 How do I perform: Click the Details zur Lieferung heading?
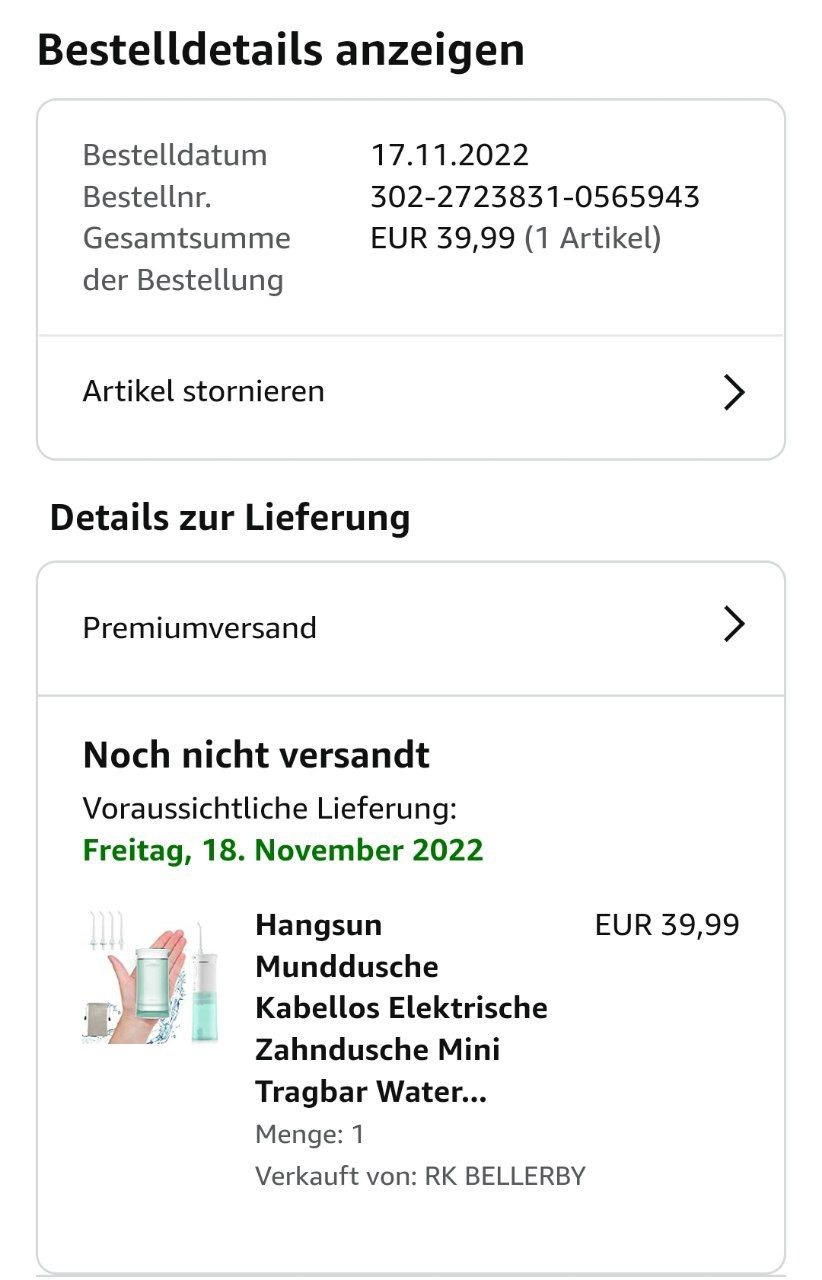point(230,518)
